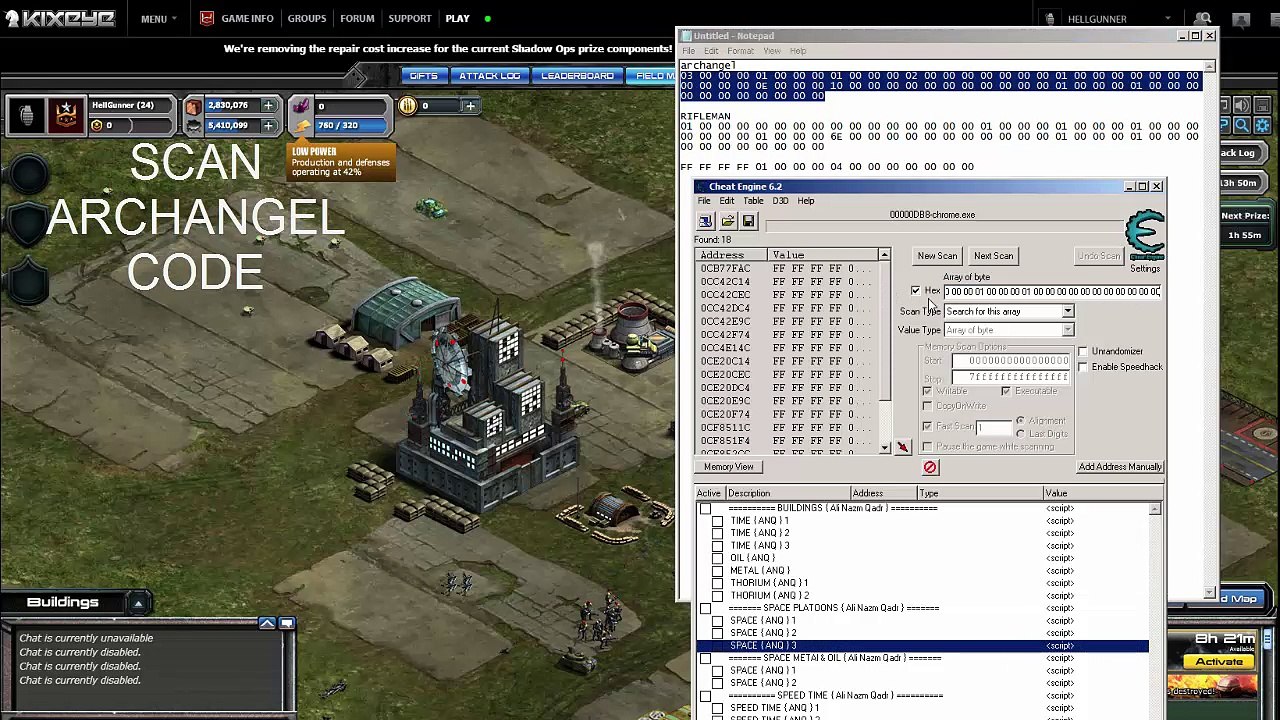This screenshot has height=720, width=1280.
Task: Uncheck the Hex checkbox
Action: pos(915,291)
